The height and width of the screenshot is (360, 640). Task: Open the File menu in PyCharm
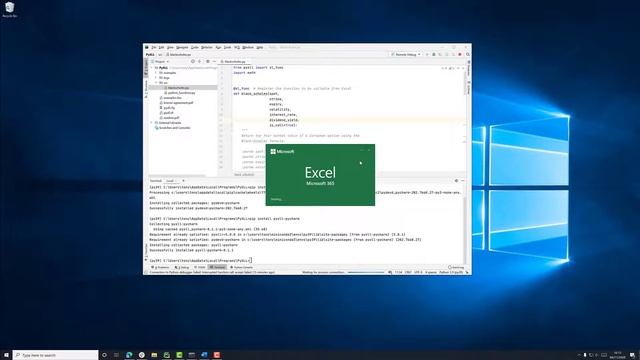pyautogui.click(x=153, y=48)
